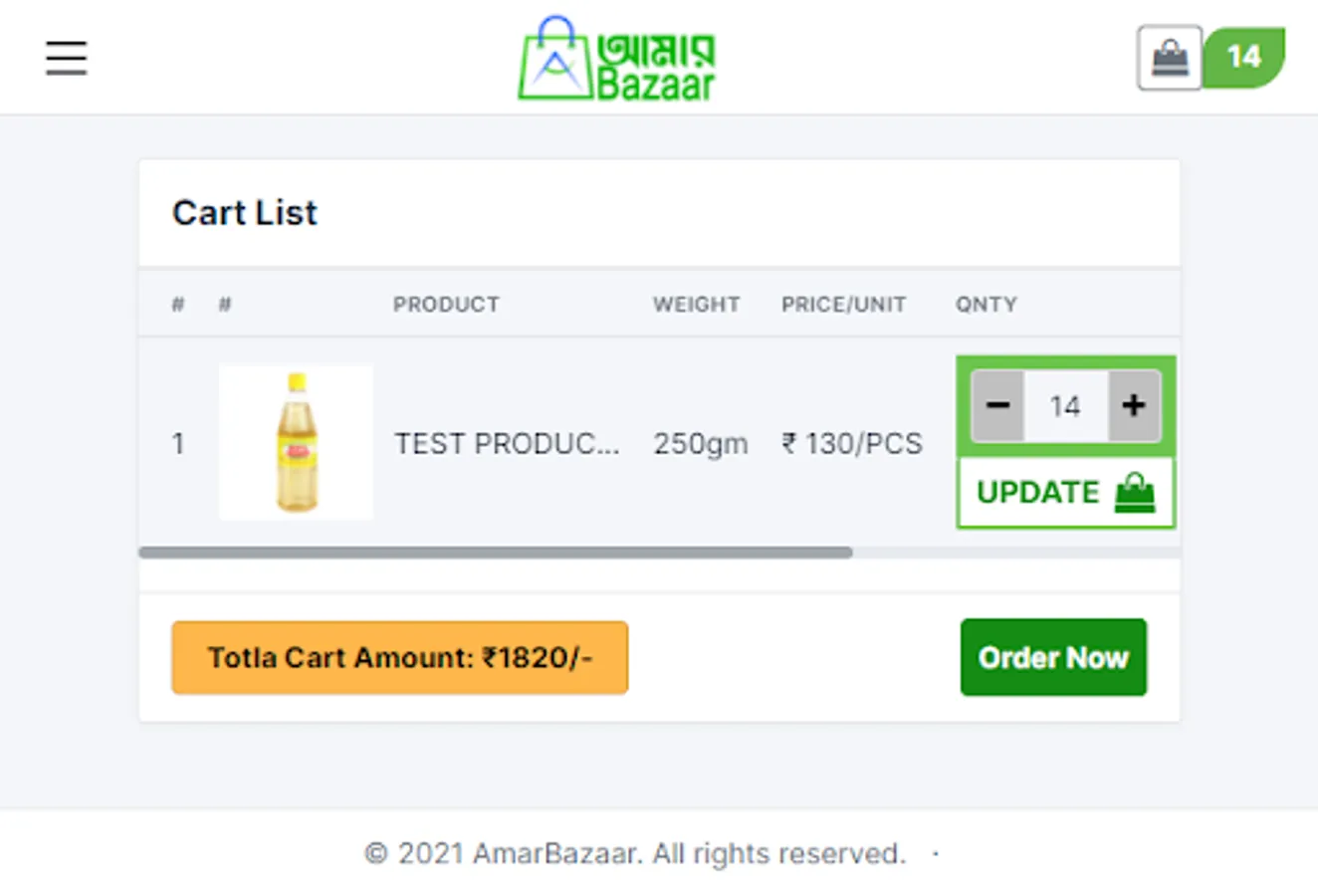The height and width of the screenshot is (896, 1318).
Task: Click the Totla Cart Amount button
Action: pos(399,657)
